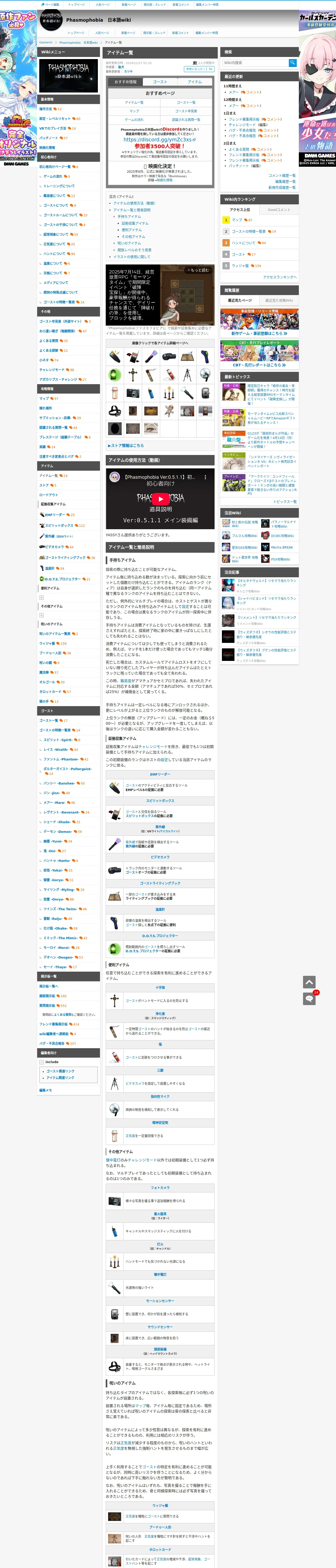Image resolution: width=336 pixels, height=1568 pixels.
Task: Click the channel avatar on the YouTube embed
Action: pos(114,477)
